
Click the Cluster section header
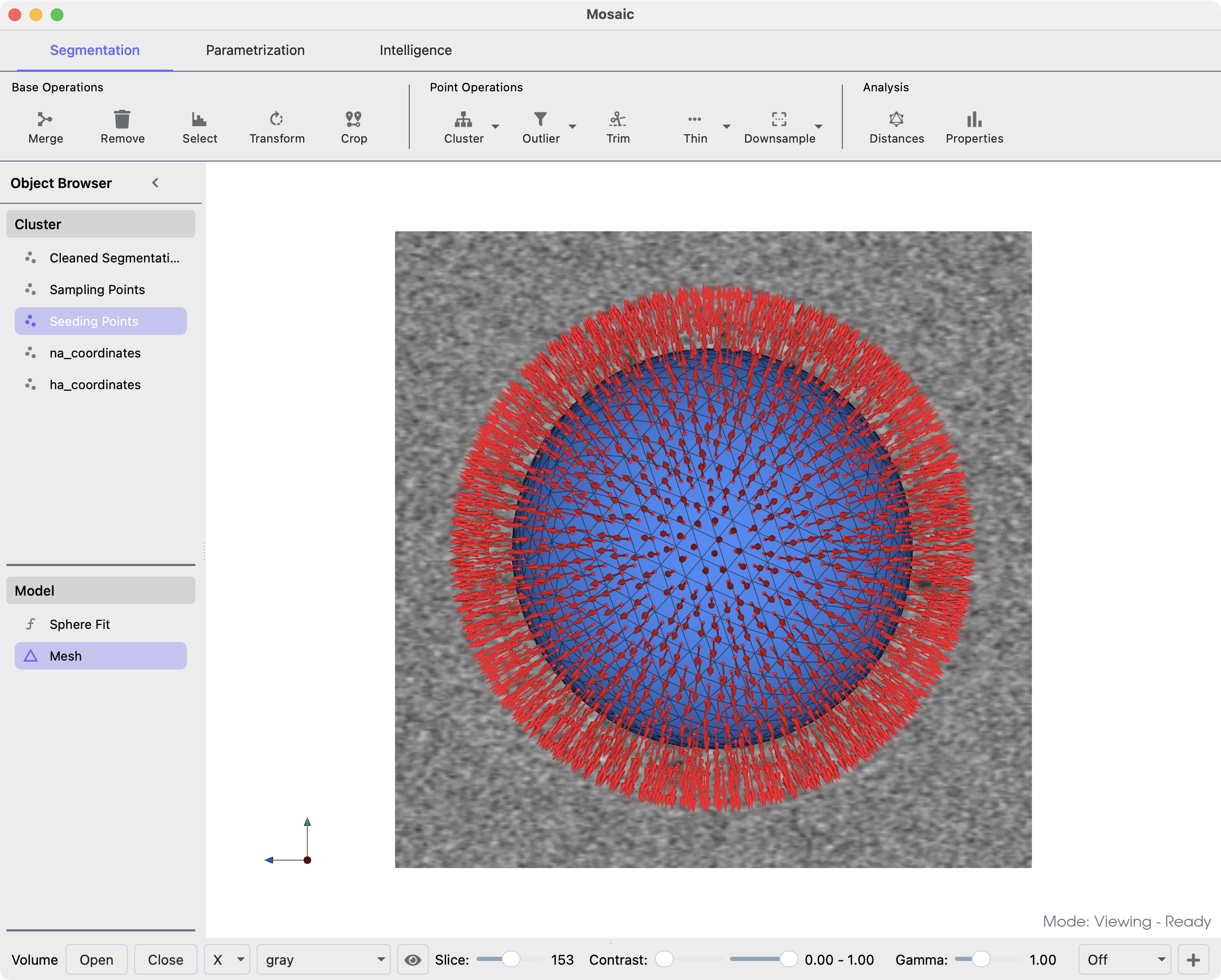101,224
